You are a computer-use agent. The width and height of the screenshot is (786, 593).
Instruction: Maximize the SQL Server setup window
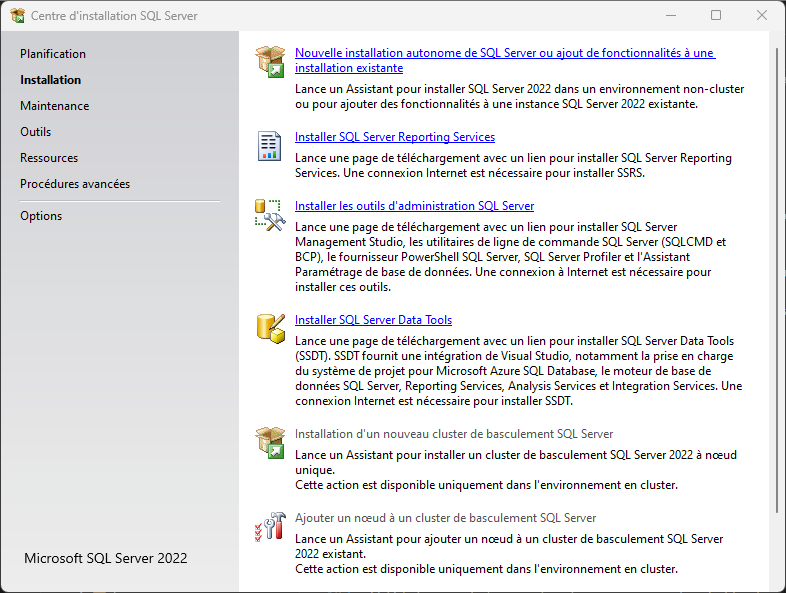pos(716,16)
